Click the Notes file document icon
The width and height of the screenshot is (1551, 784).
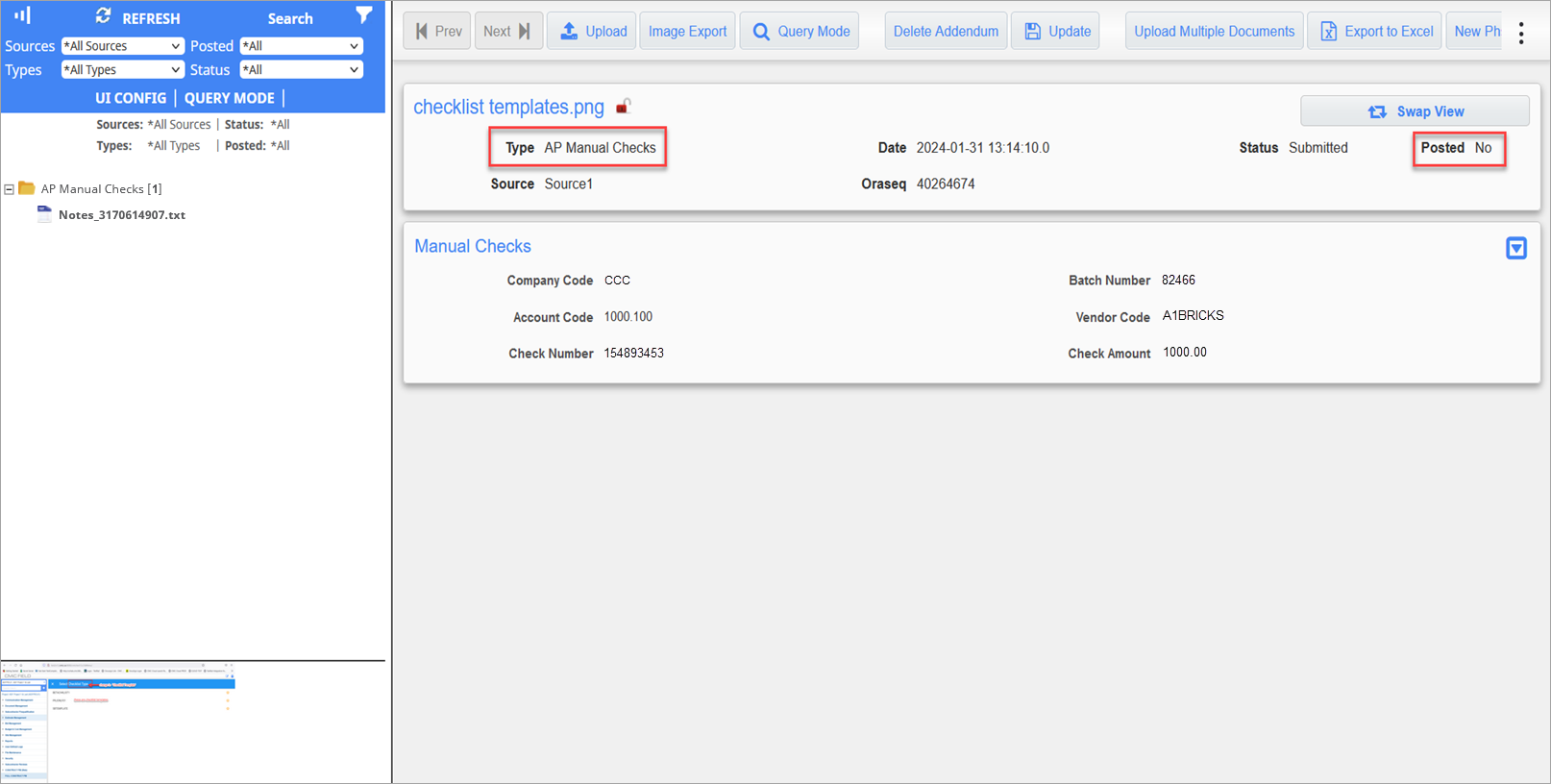(x=44, y=214)
